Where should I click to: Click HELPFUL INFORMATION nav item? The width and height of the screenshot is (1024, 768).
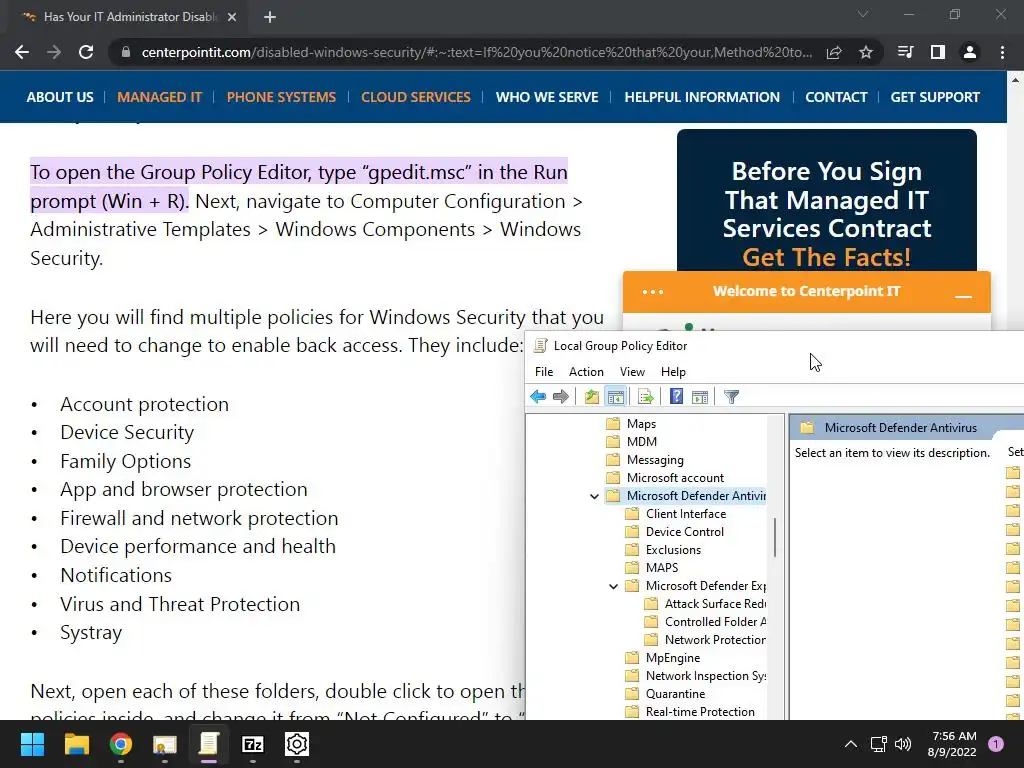[x=702, y=97]
